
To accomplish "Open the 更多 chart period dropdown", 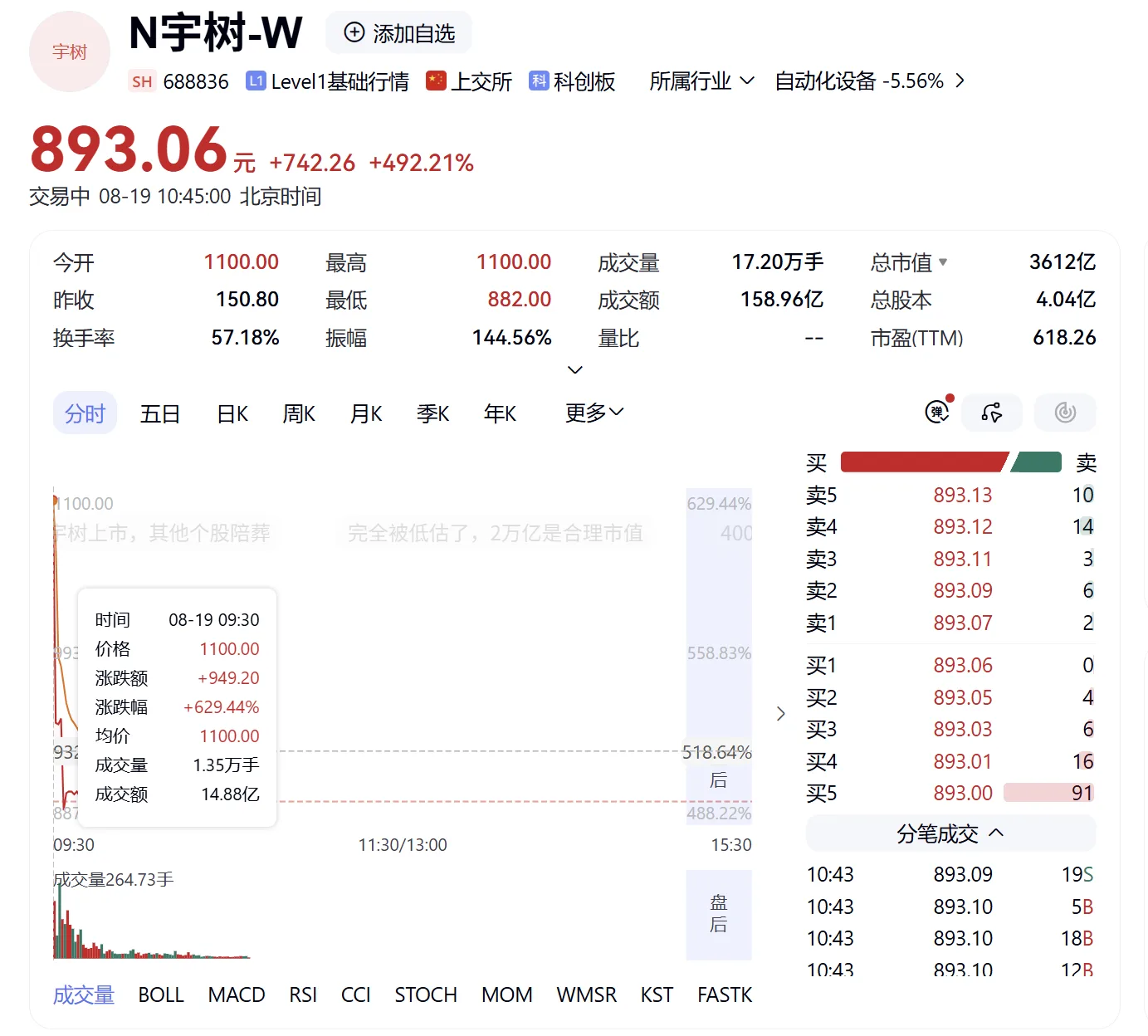I will coord(594,413).
